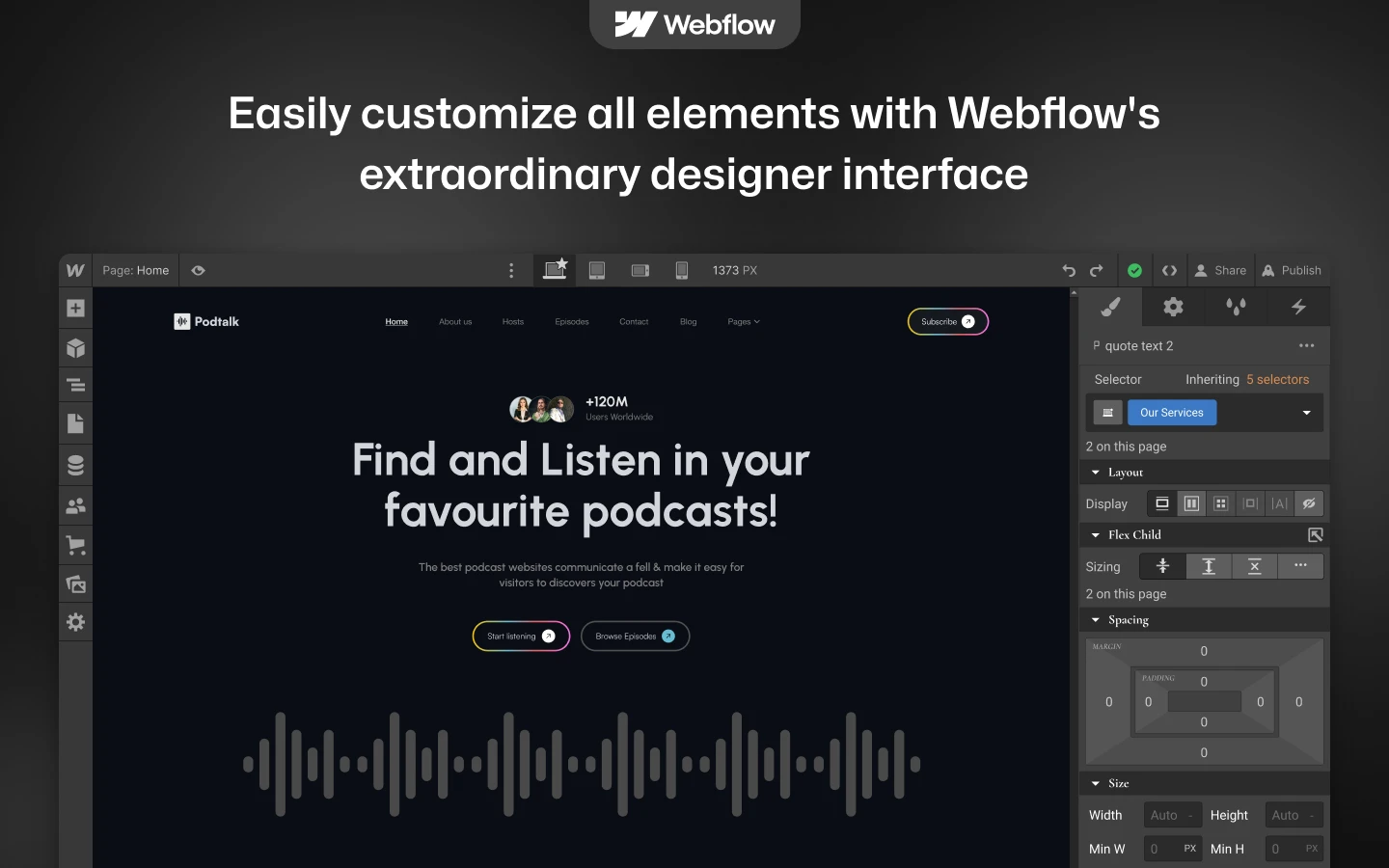Image resolution: width=1389 pixels, height=868 pixels.
Task: Click the Publish button
Action: tap(1292, 271)
